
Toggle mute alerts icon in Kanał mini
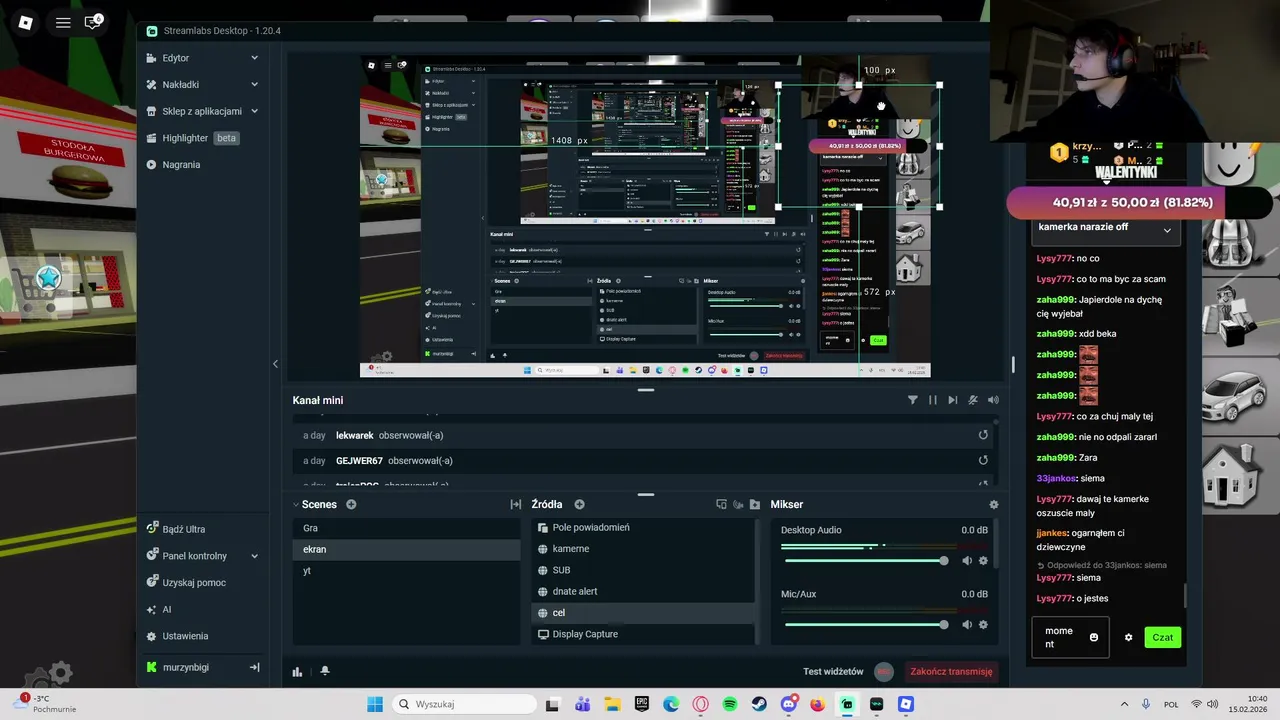973,400
